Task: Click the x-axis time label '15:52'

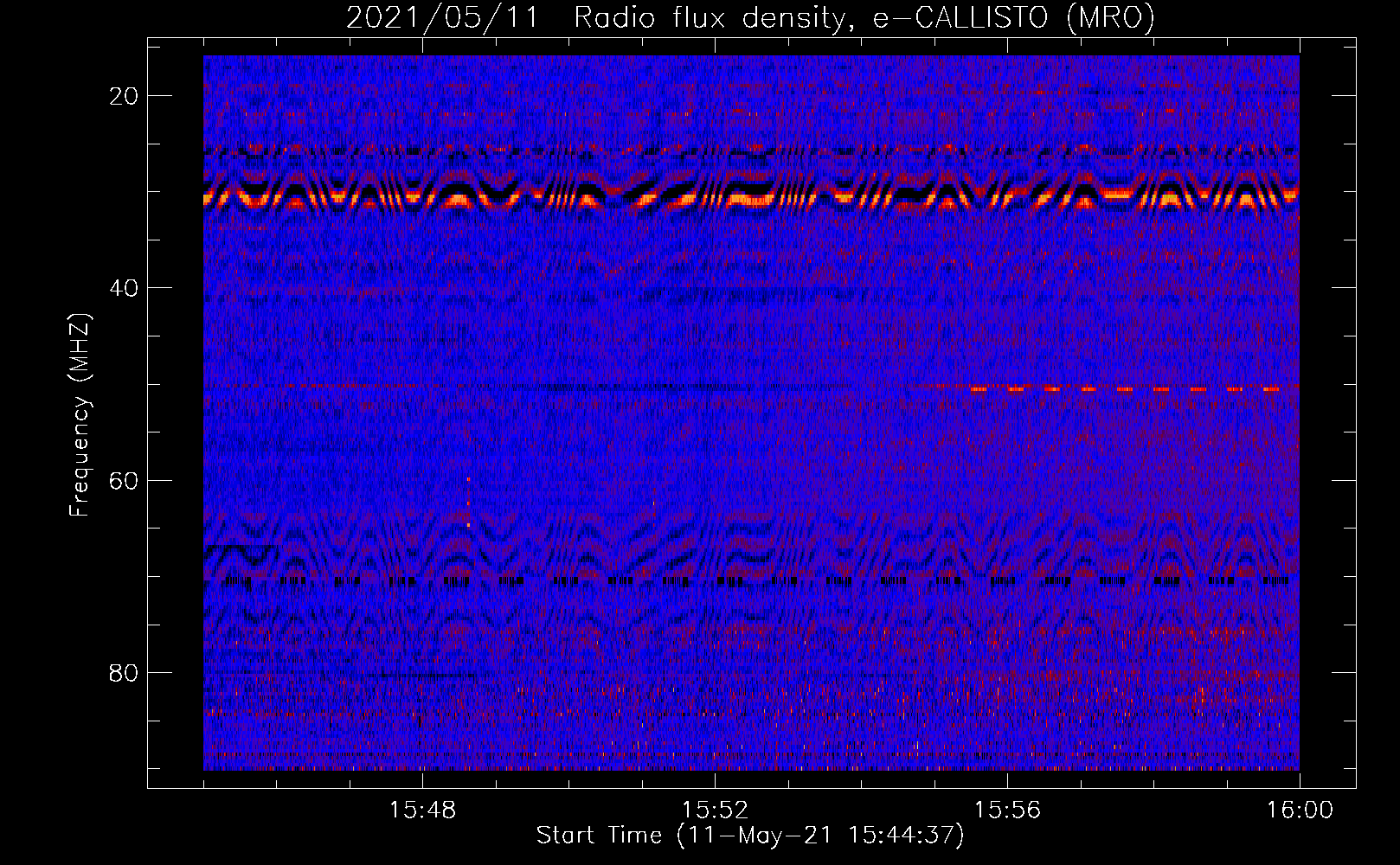Action: (x=715, y=811)
